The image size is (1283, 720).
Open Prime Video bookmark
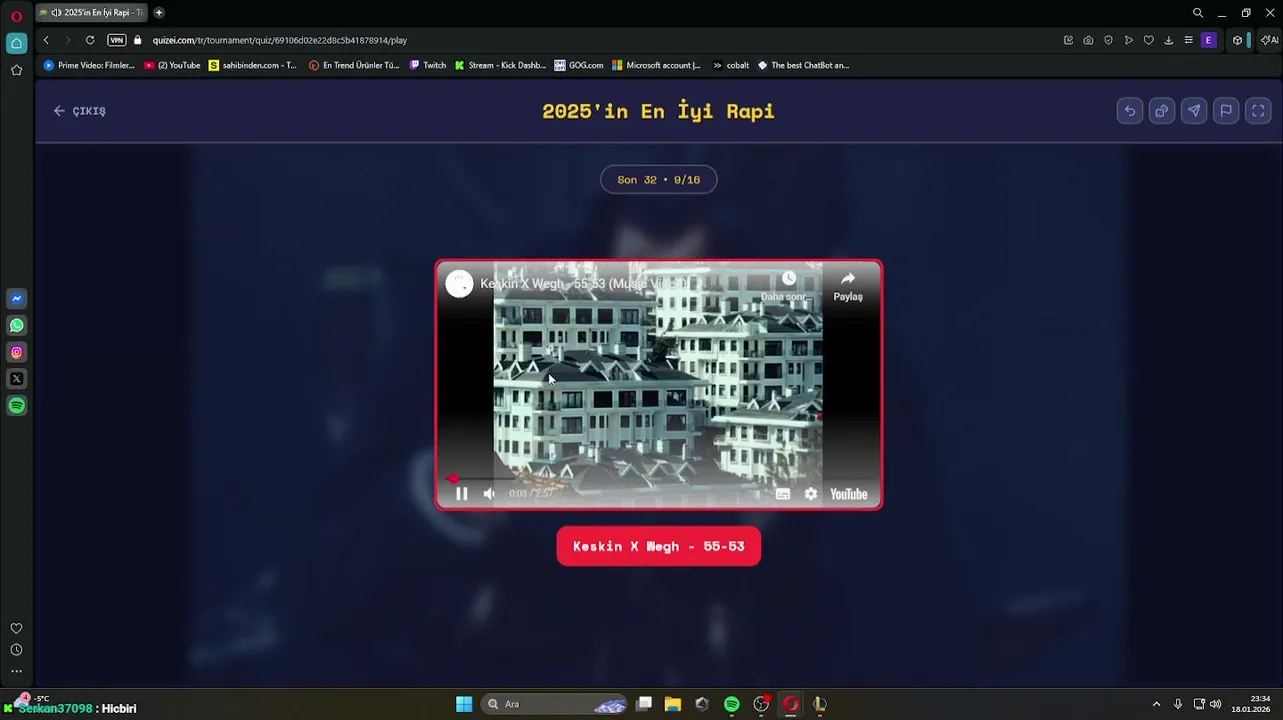click(88, 65)
